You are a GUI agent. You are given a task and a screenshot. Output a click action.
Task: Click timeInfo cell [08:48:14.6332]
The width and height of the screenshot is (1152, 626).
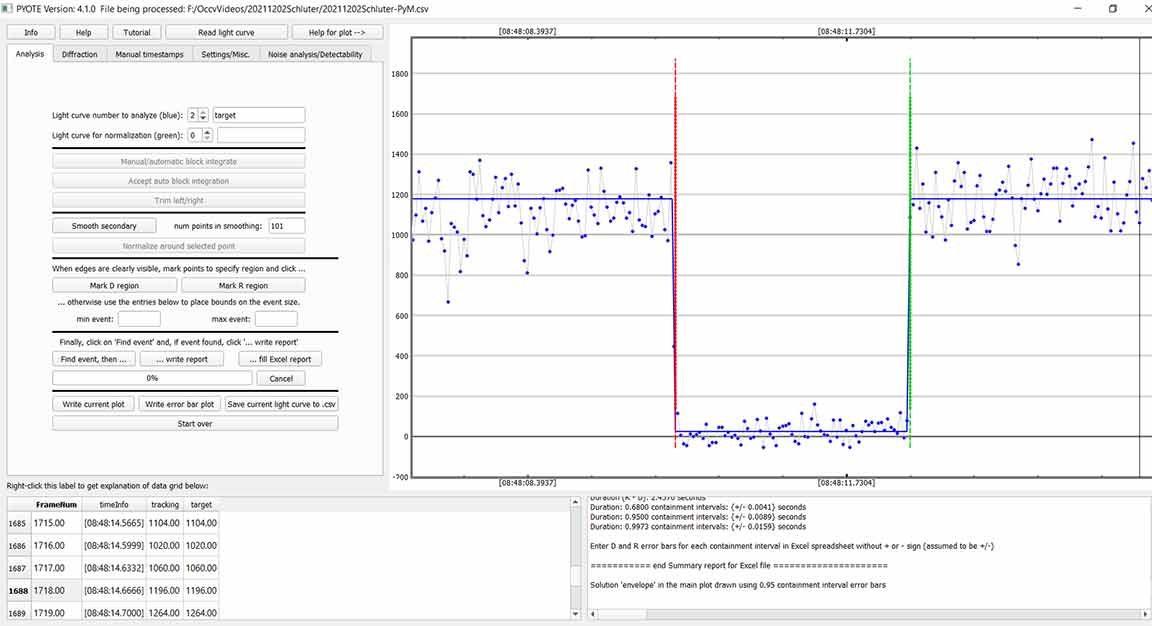click(114, 568)
